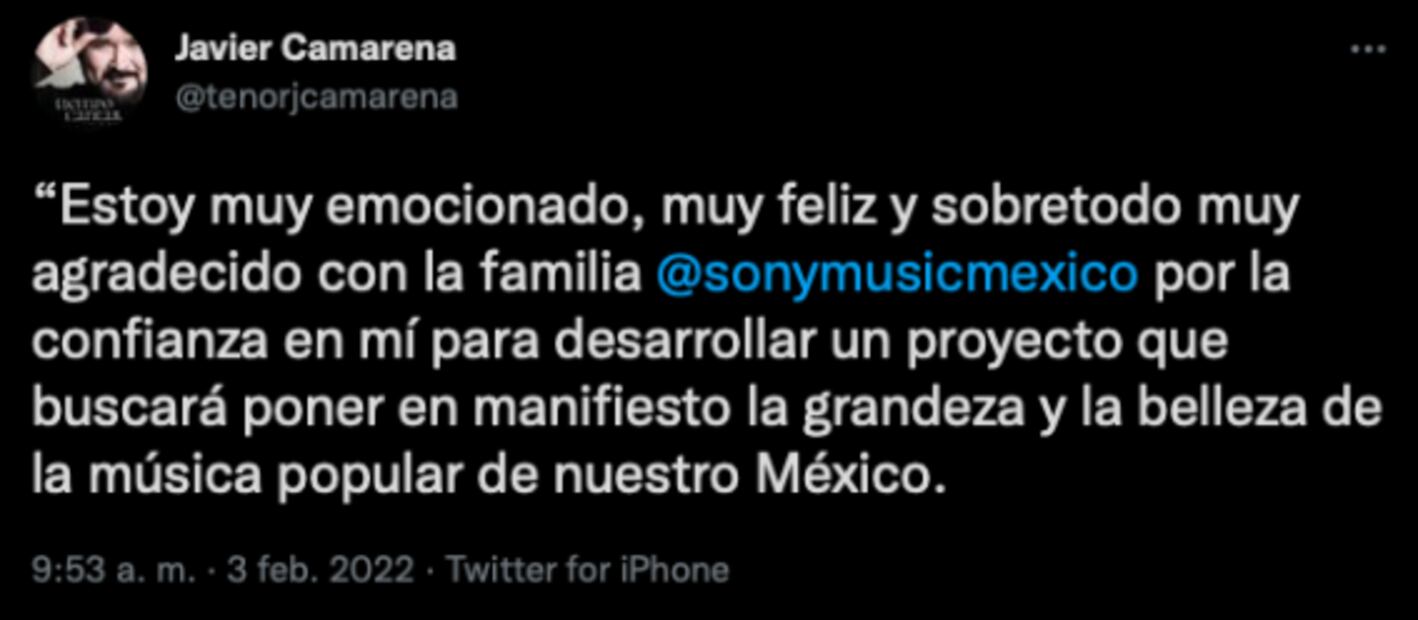1418x620 pixels.
Task: Click the tweet metadata row at the bottom
Action: pyautogui.click(x=380, y=566)
